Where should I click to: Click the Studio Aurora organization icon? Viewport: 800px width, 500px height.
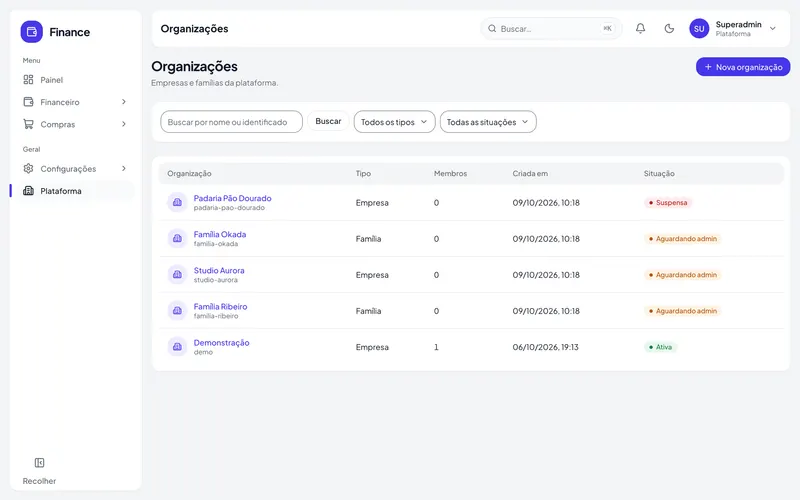coord(177,274)
